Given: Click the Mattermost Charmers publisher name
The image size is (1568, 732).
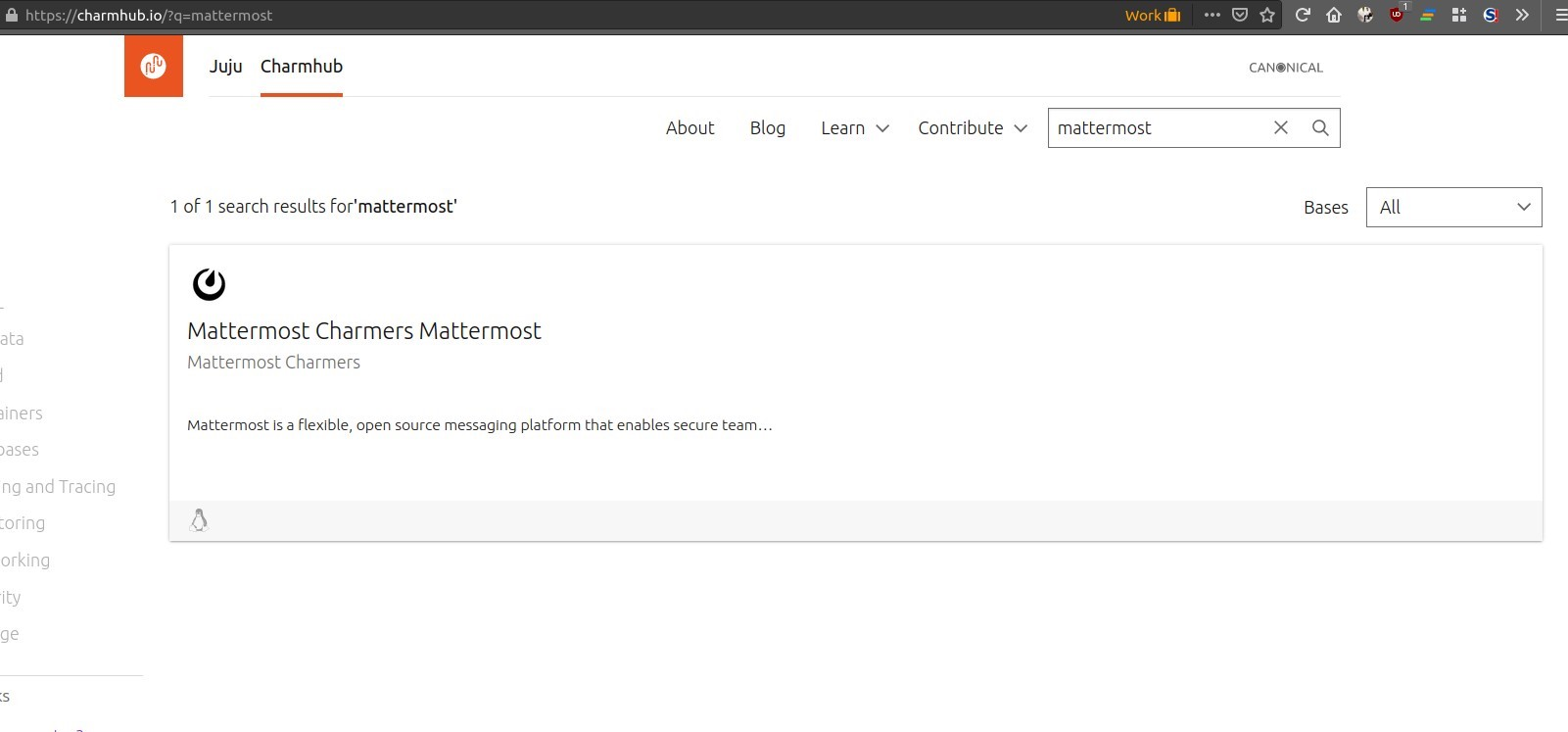Looking at the screenshot, I should 273,362.
